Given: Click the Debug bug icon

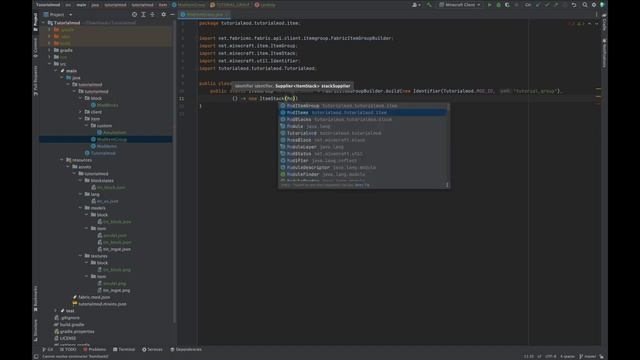Looking at the screenshot, I should click(498, 5).
